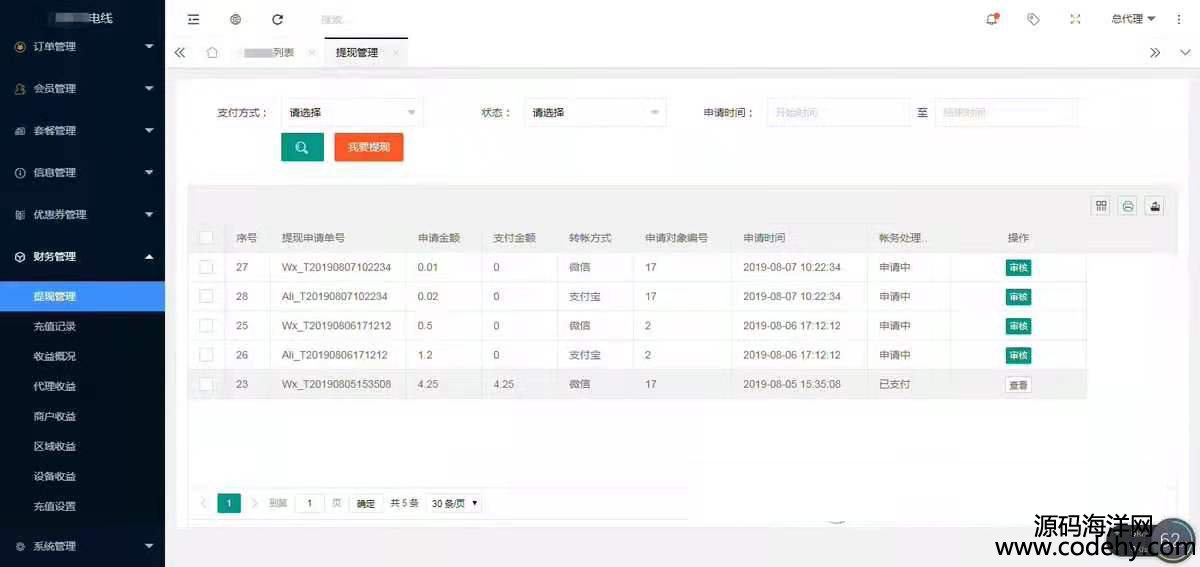The image size is (1200, 567).
Task: Click 审核 for row 28
Action: 1018,297
